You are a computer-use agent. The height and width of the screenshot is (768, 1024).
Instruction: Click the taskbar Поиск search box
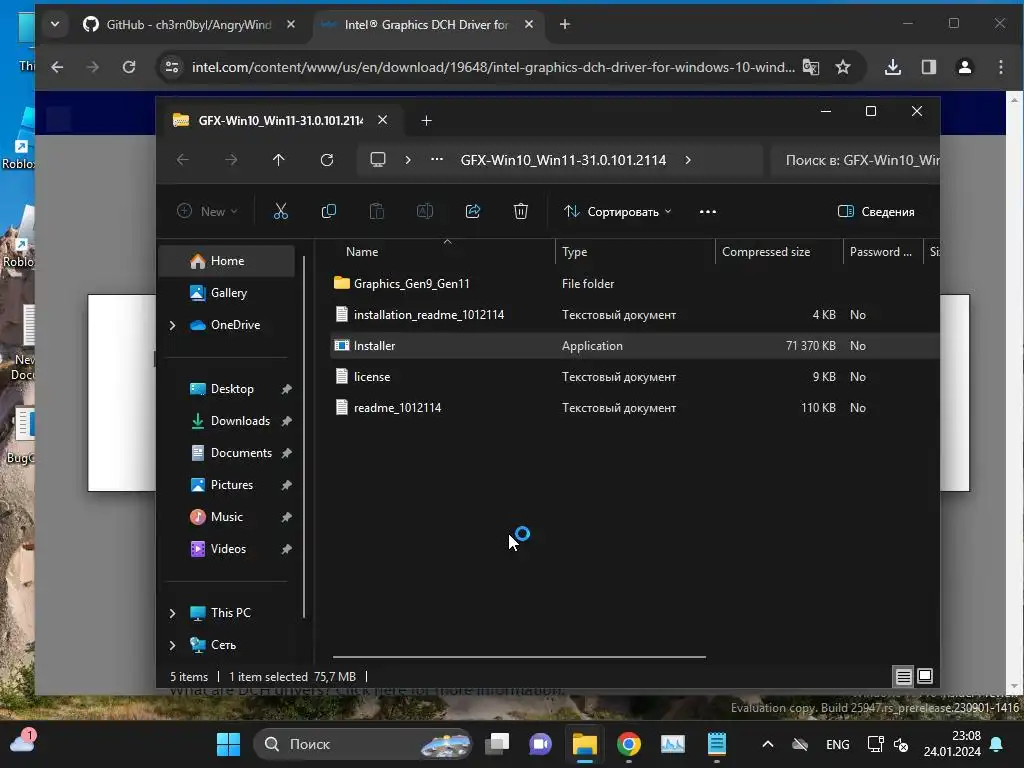[x=362, y=744]
